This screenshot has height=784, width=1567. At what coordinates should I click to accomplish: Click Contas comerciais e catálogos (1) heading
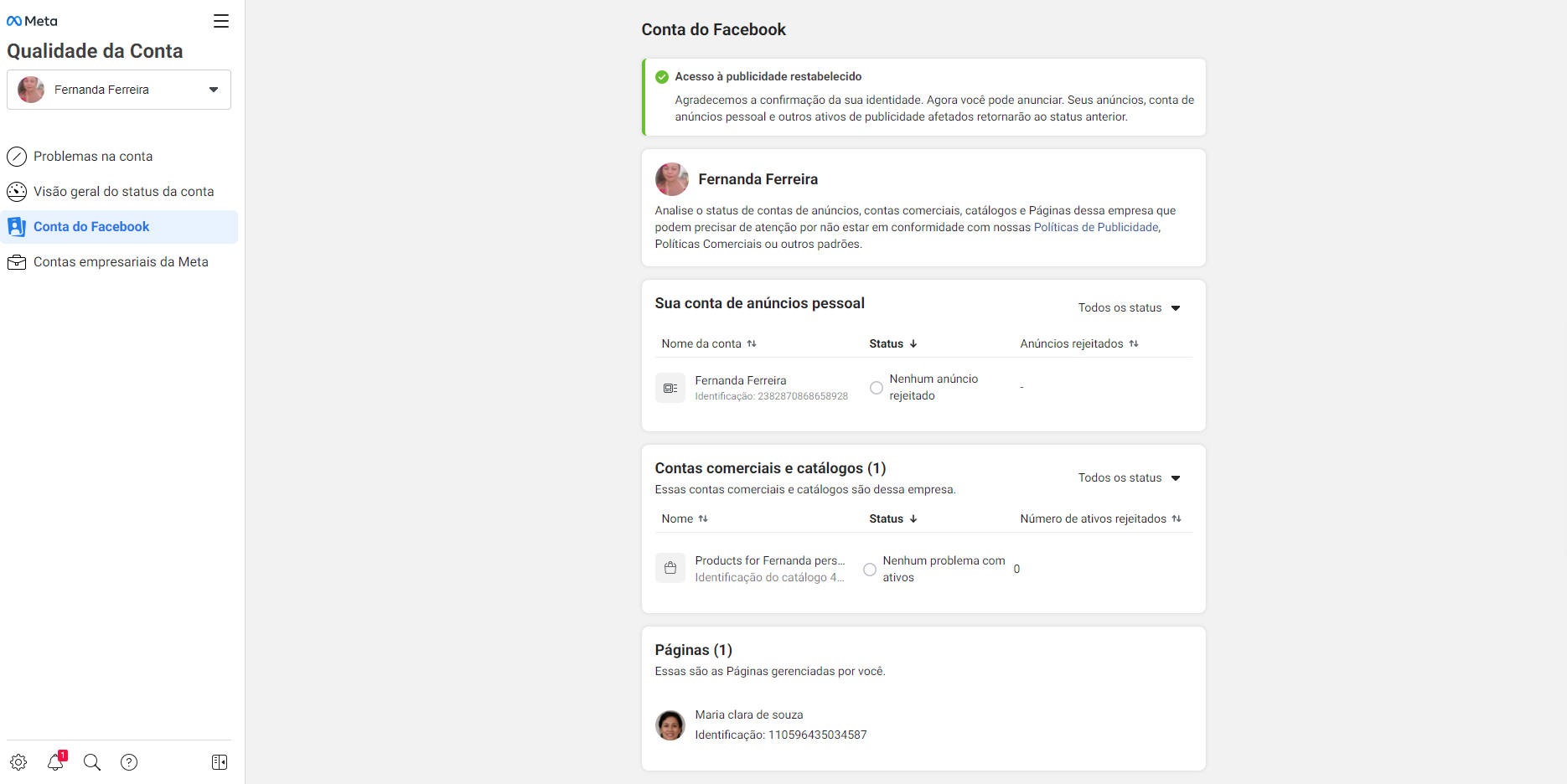coord(771,468)
